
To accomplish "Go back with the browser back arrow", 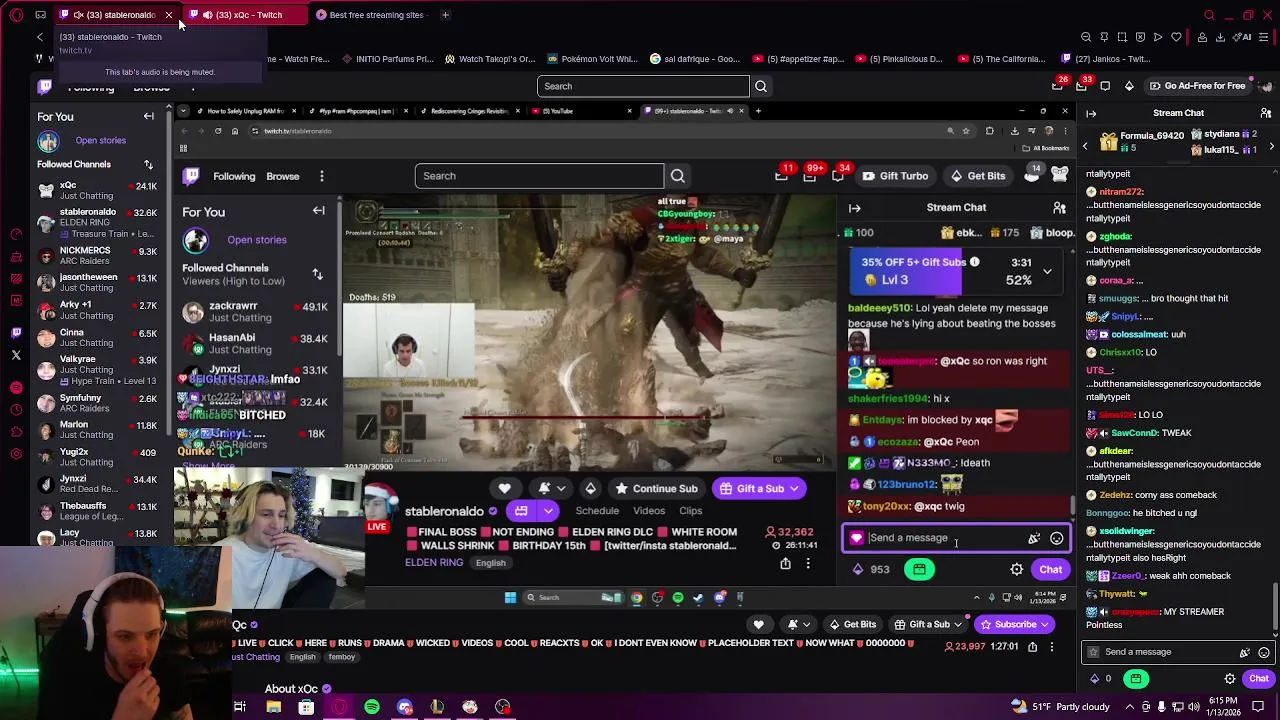I will click(40, 37).
